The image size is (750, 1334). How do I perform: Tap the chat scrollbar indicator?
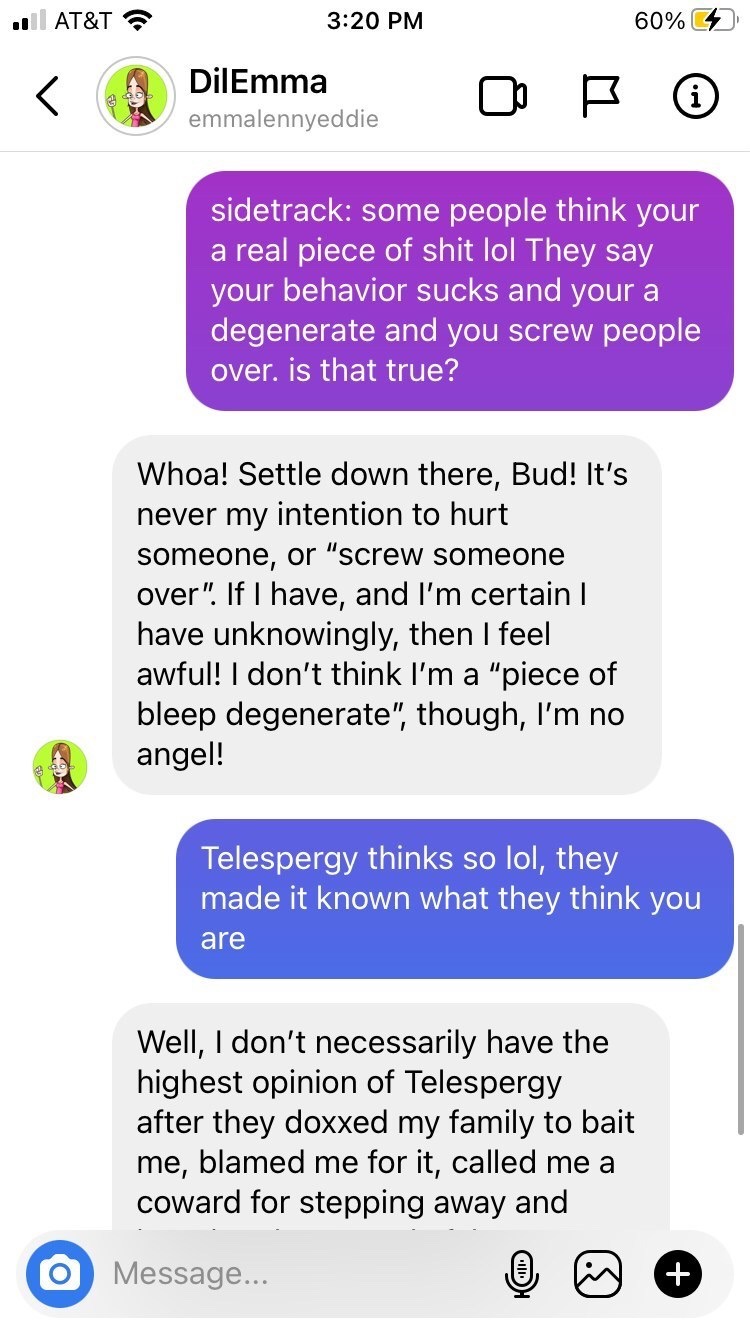pyautogui.click(x=740, y=1029)
